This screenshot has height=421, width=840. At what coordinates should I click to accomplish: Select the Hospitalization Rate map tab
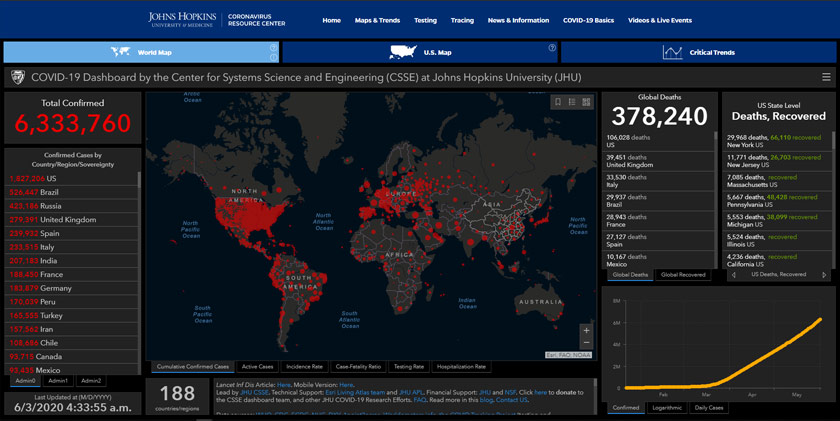[461, 367]
